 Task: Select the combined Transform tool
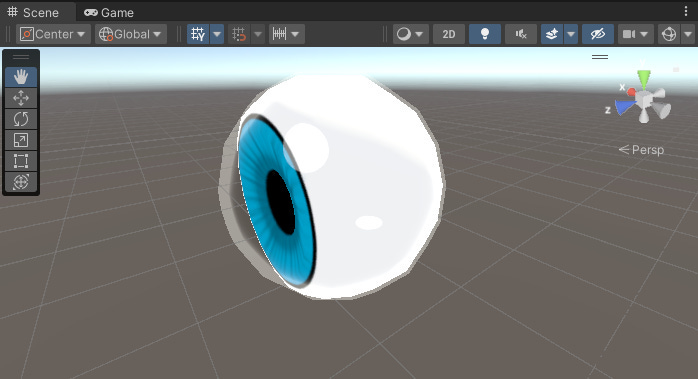coord(21,182)
